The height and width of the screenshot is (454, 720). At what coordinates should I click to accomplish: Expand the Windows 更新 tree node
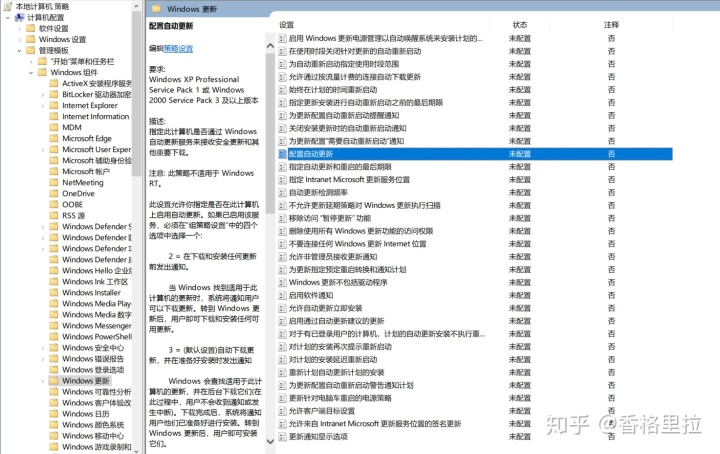(x=43, y=381)
